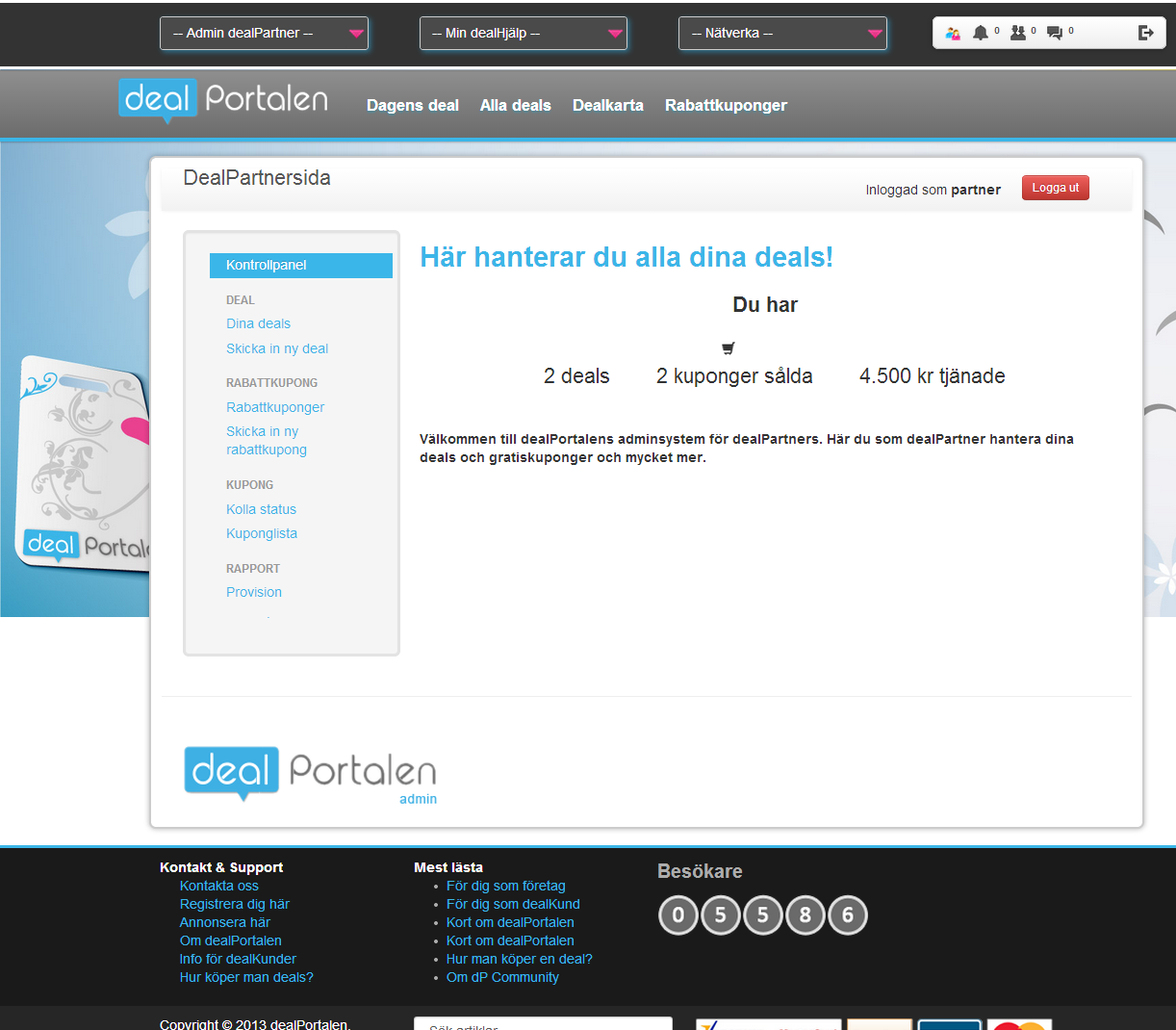Select Skicka in ny deal in the sidebar
This screenshot has height=1030, width=1176.
(x=277, y=348)
